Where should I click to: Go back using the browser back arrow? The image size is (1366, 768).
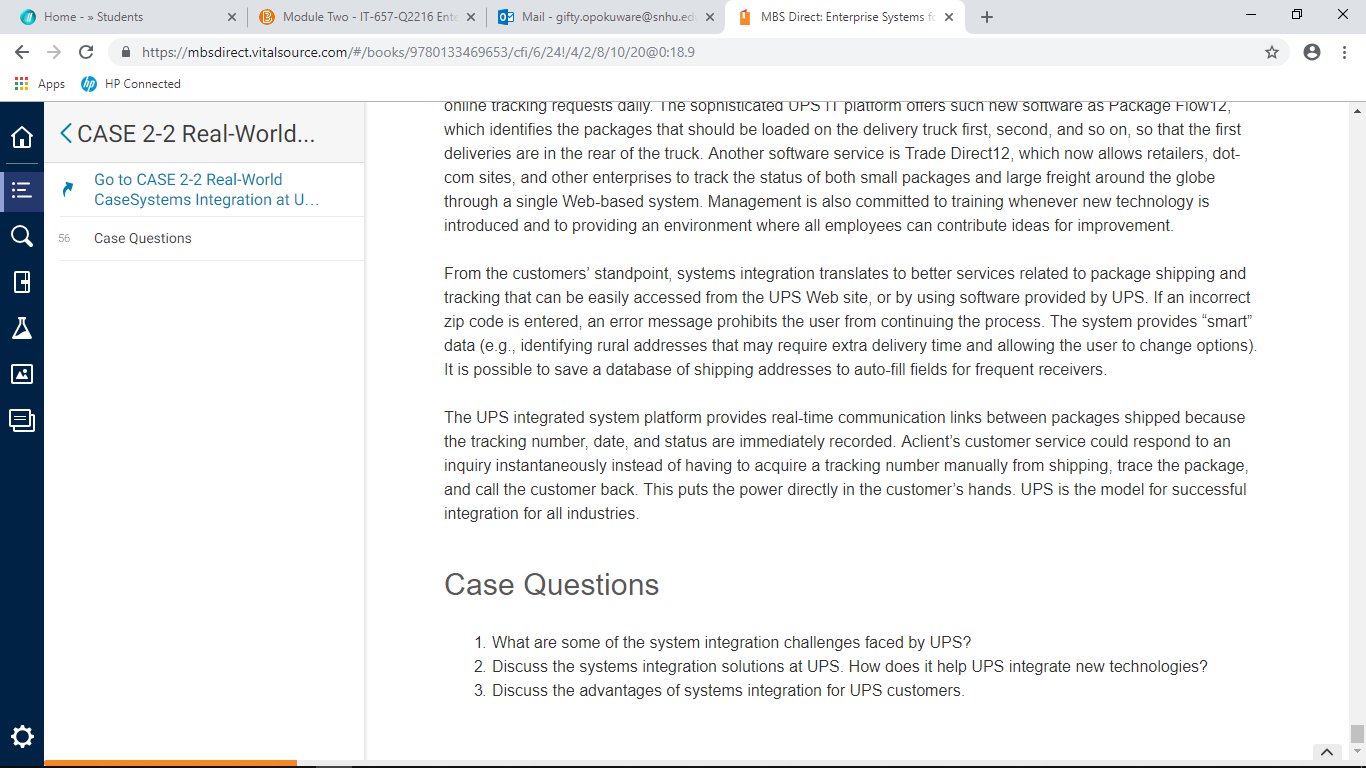20,52
